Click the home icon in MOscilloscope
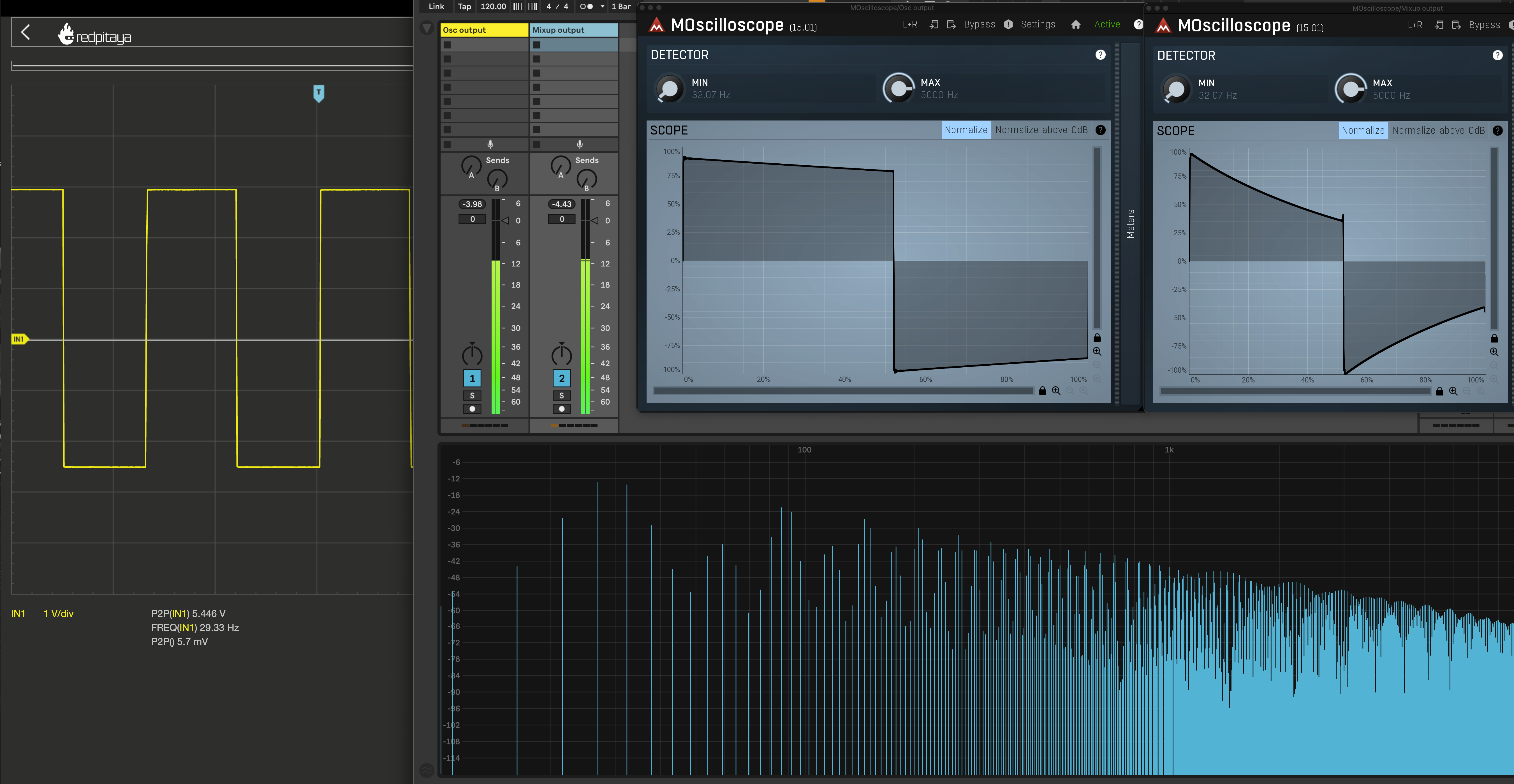 pos(1076,24)
